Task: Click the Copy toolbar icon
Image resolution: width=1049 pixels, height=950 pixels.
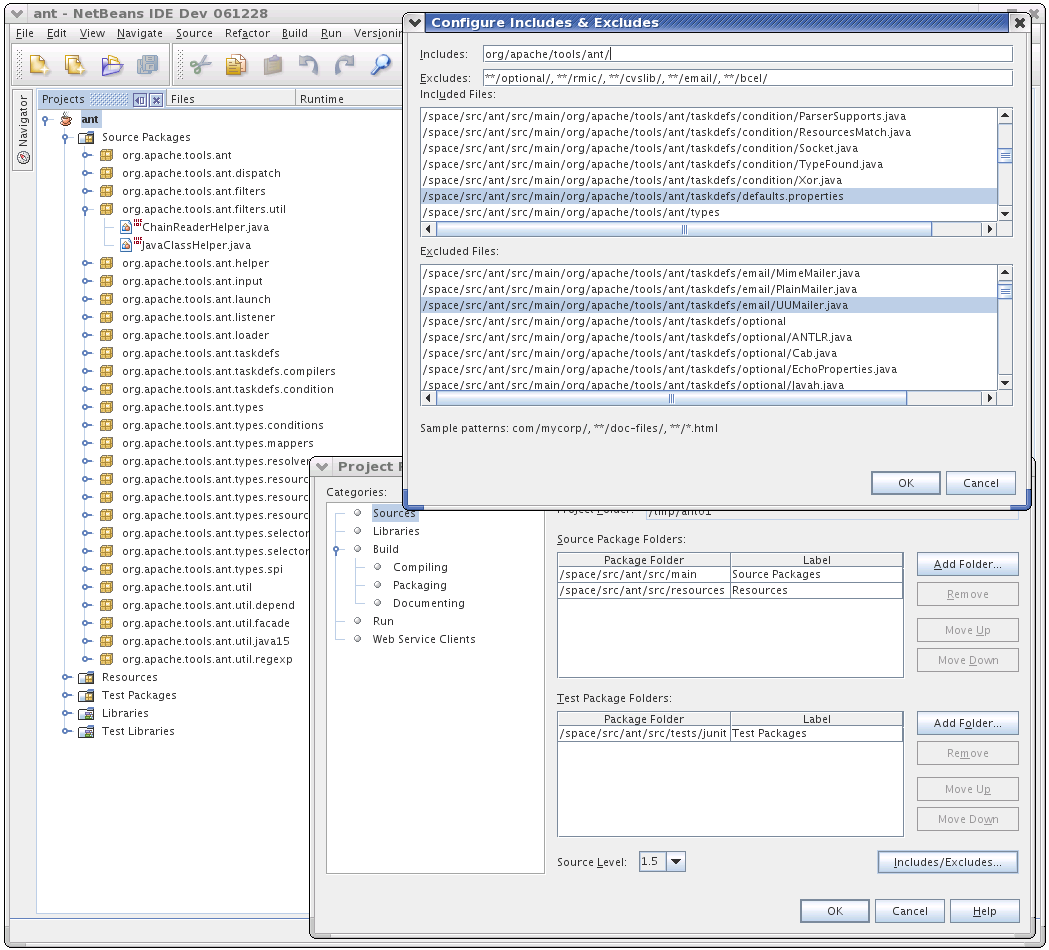Action: pos(235,65)
